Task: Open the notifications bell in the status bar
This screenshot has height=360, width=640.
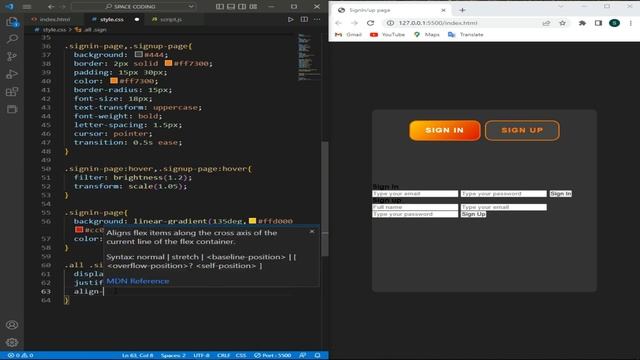Action: tap(317, 355)
